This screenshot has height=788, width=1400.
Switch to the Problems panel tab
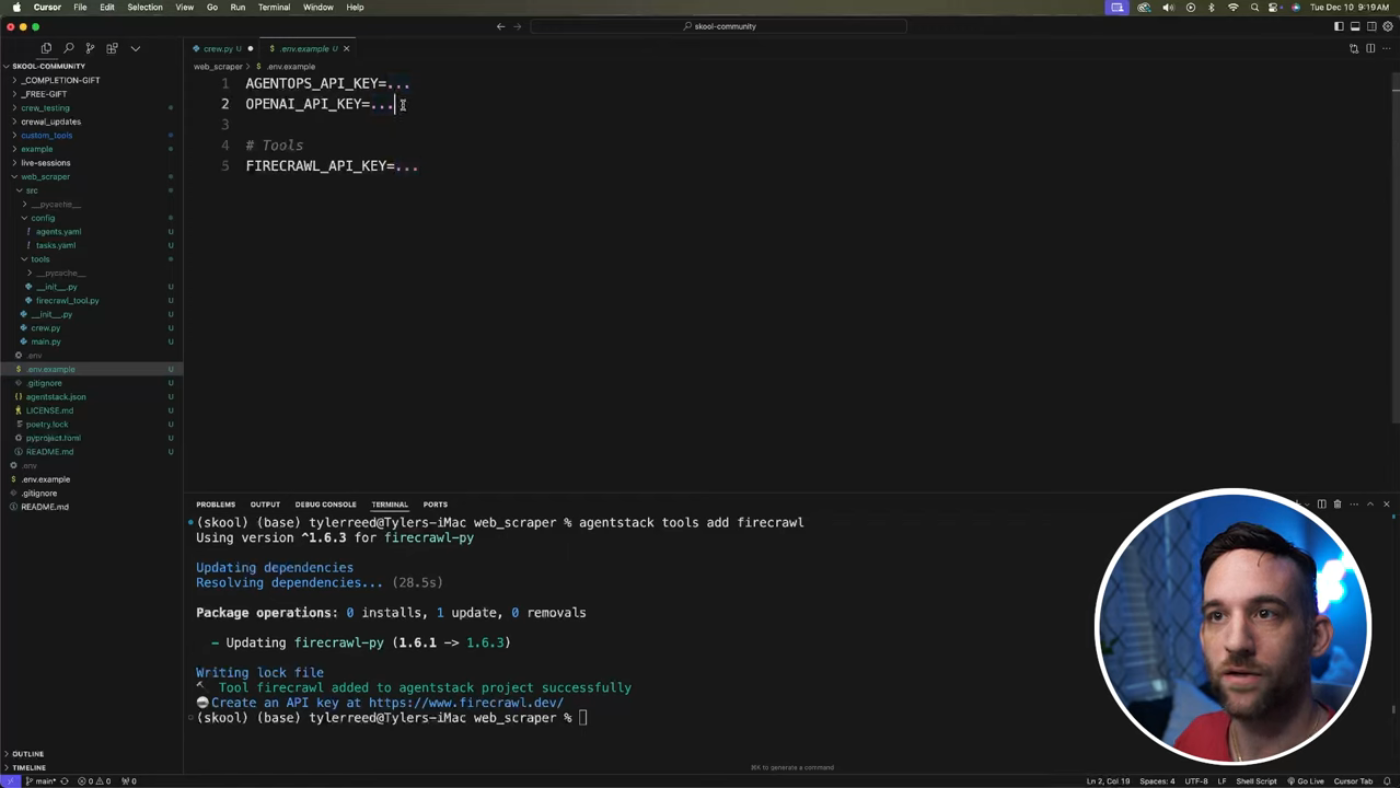216,505
